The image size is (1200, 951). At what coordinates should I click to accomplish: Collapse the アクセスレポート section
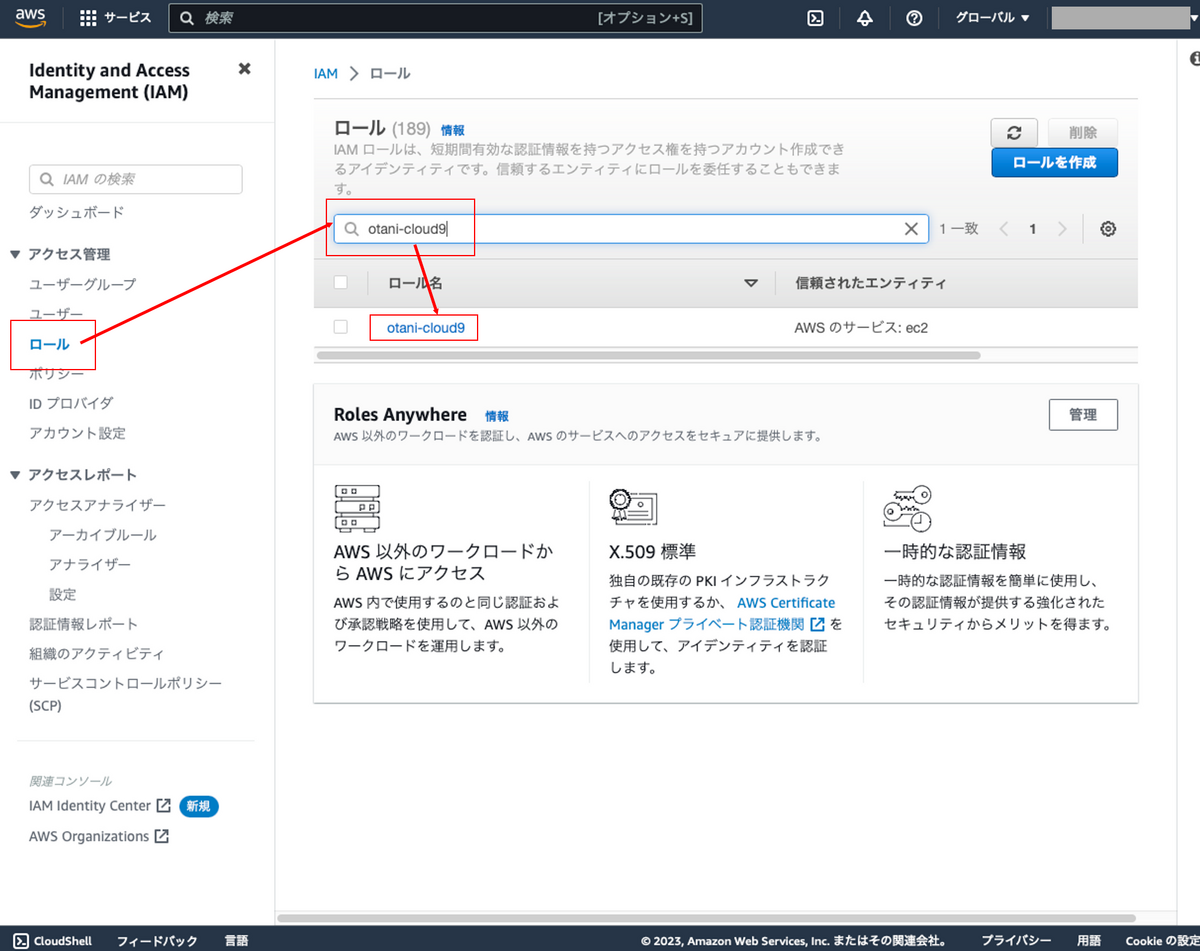15,475
